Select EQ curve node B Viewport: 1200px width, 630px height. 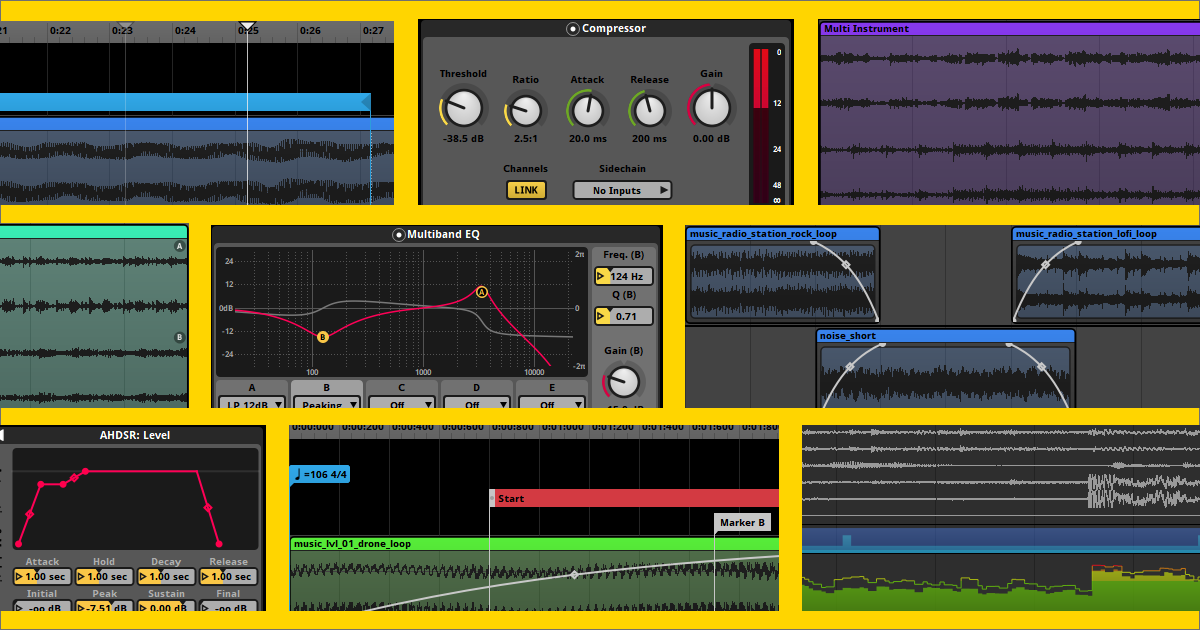click(323, 337)
